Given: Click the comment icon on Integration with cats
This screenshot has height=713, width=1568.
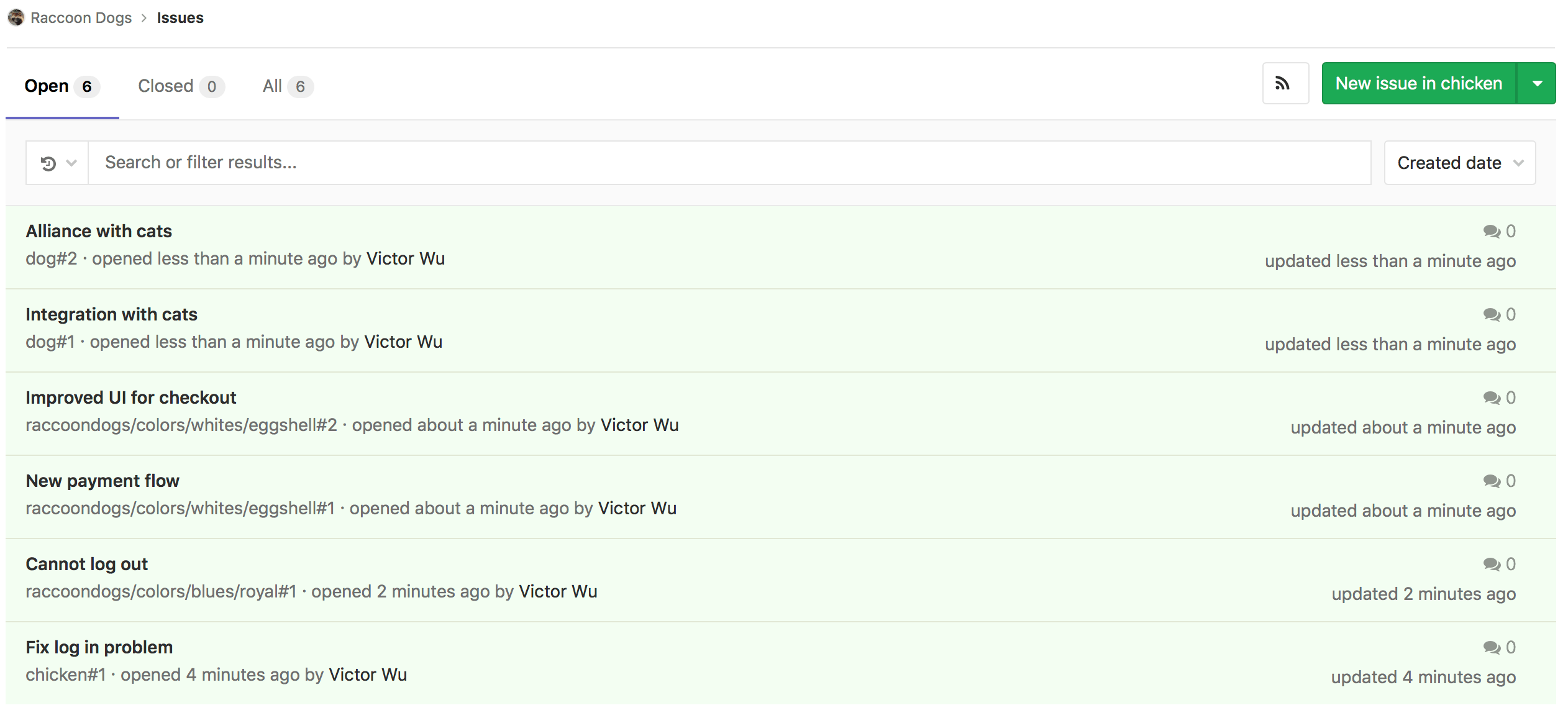Looking at the screenshot, I should (1491, 314).
